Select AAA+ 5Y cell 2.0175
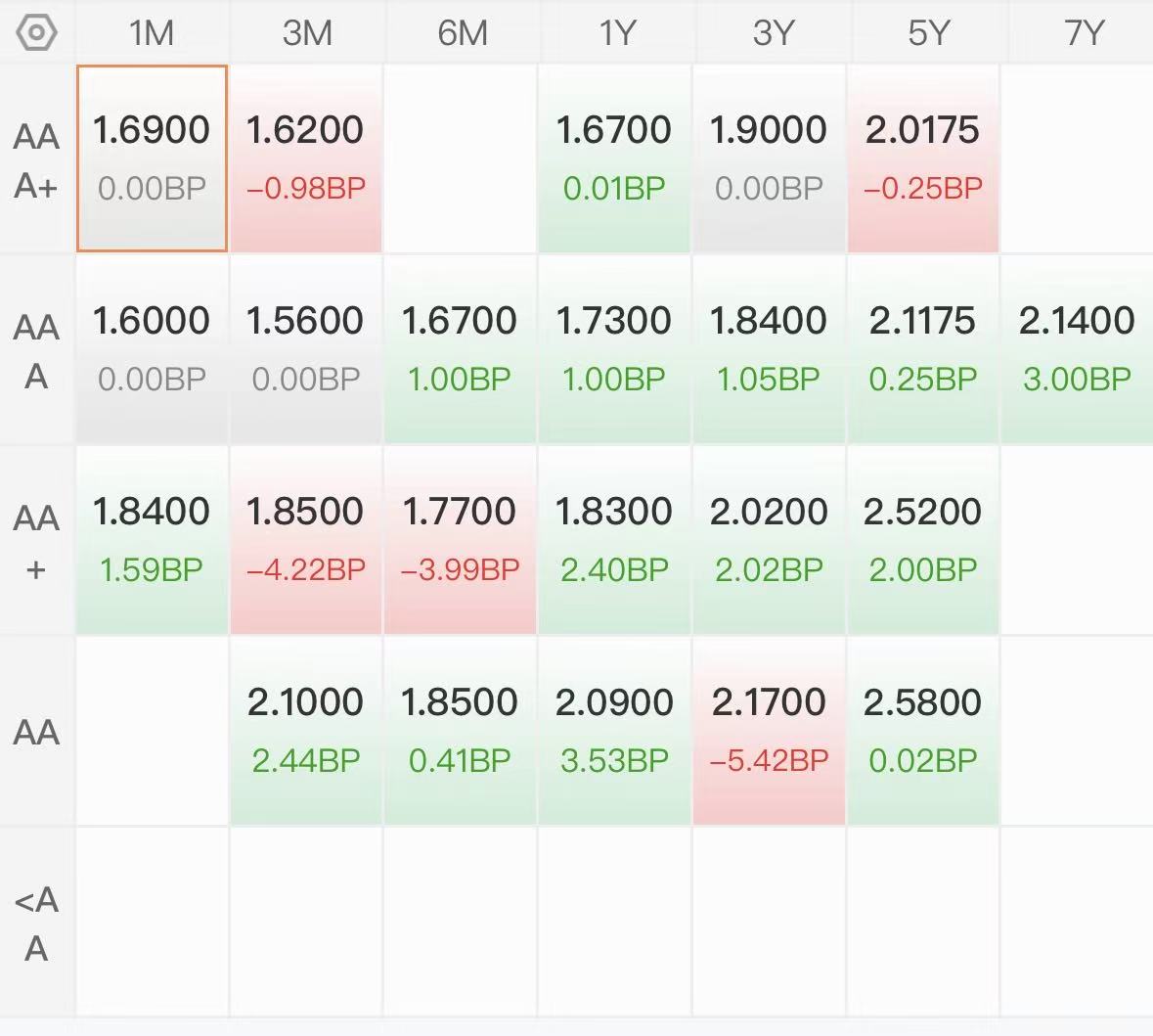Screen dimensions: 1153x1036 point(923,158)
